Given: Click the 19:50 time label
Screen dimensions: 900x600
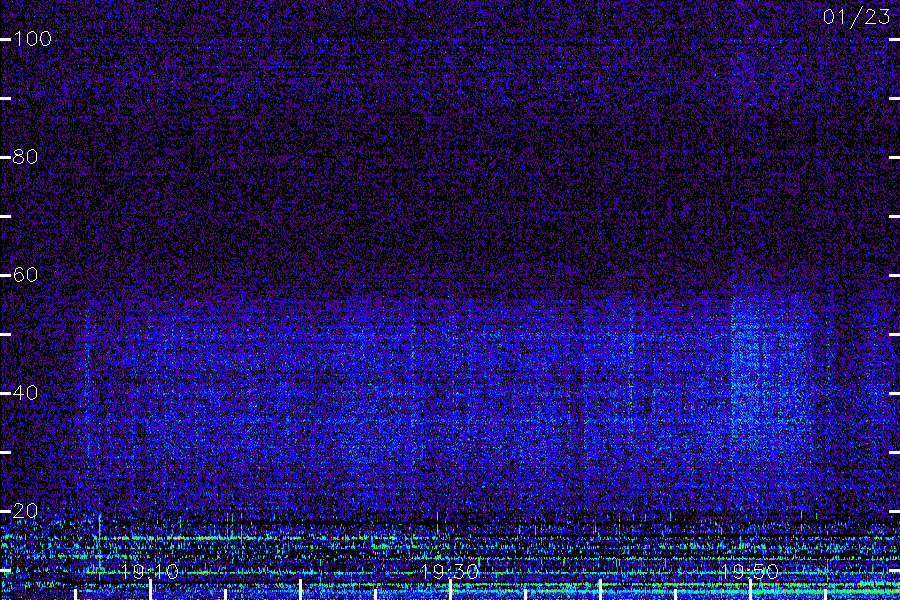Looking at the screenshot, I should pyautogui.click(x=750, y=571).
